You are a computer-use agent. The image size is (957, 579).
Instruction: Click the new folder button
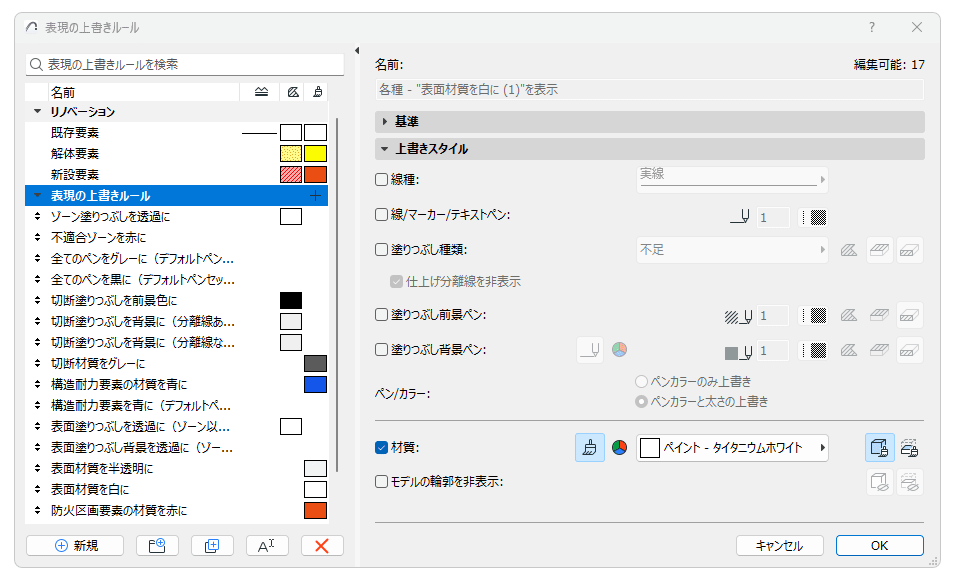(156, 546)
